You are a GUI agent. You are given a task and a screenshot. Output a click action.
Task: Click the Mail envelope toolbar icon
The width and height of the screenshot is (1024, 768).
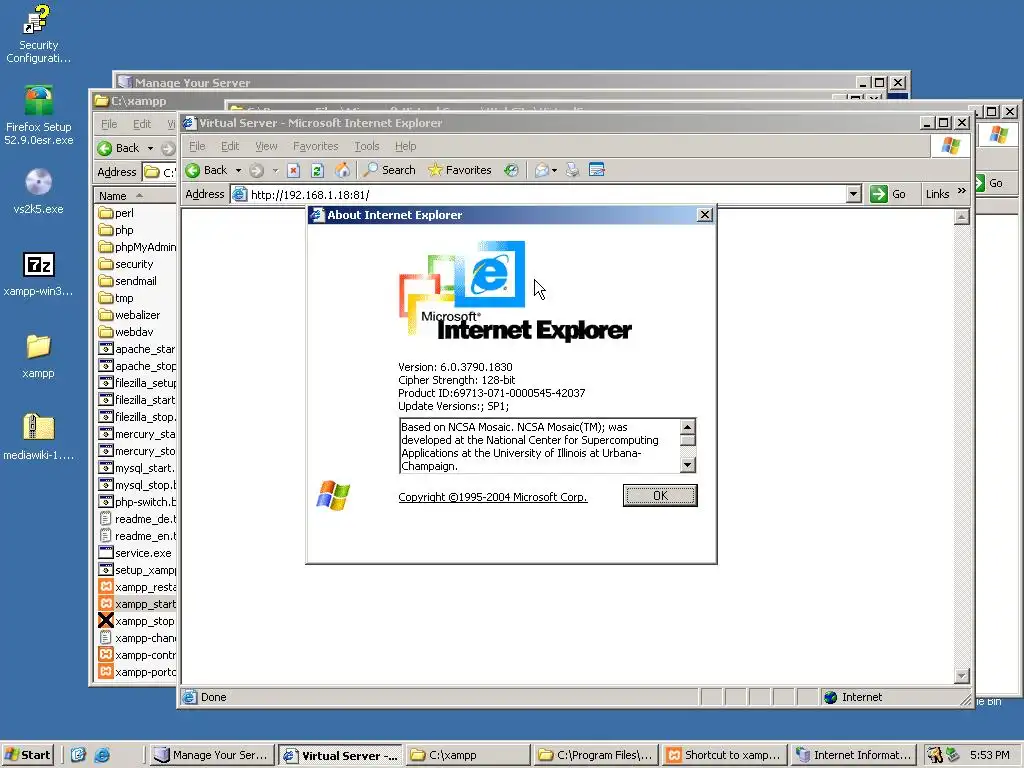click(541, 170)
